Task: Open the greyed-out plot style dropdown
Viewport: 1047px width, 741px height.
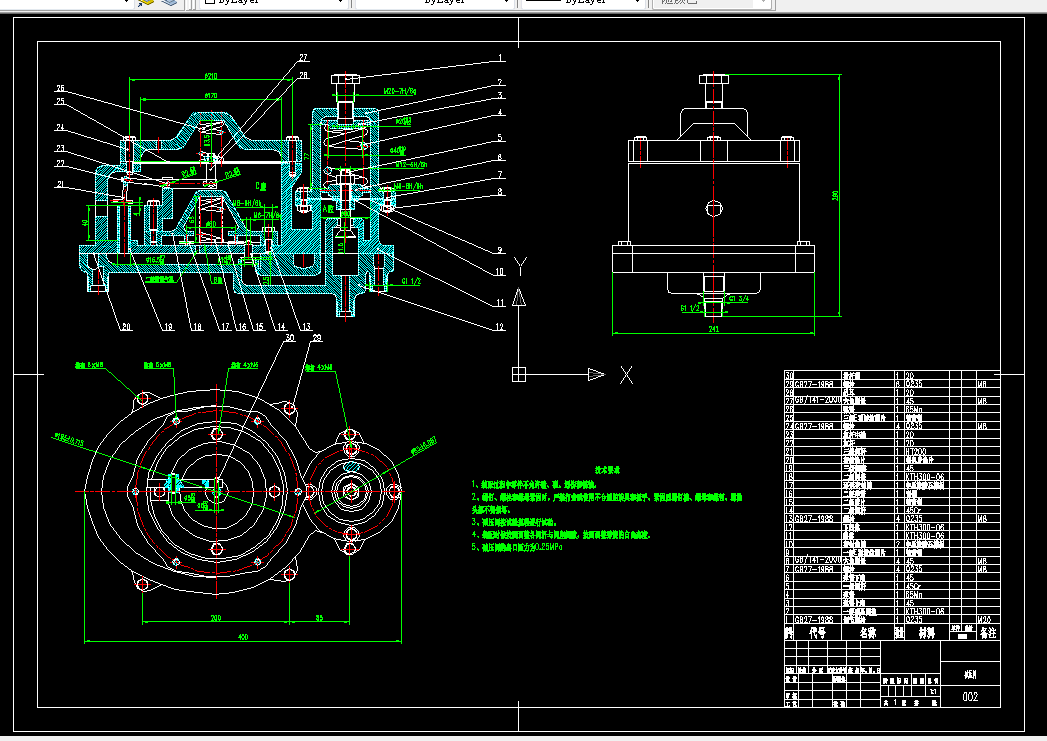Action: tap(713, 2)
